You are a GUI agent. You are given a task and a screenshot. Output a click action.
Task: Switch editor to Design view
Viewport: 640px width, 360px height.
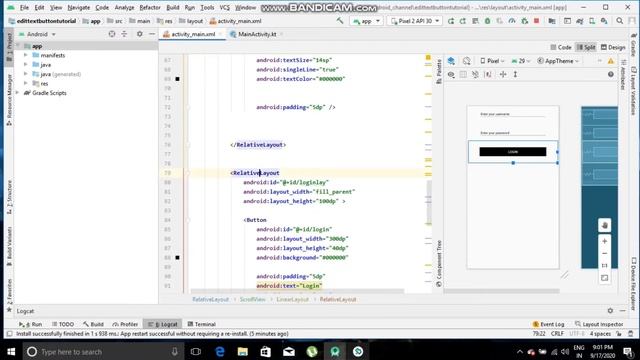click(613, 47)
